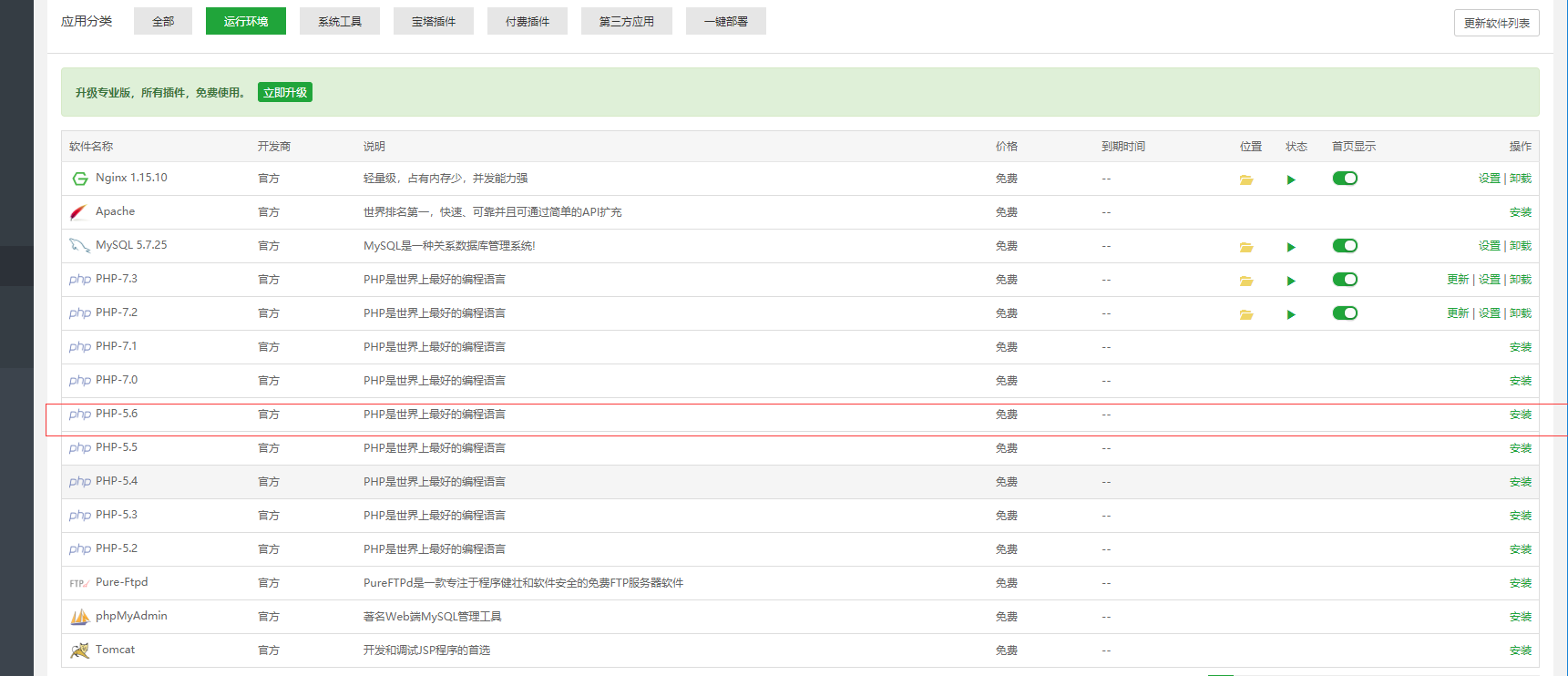Click the MySQL dolphin icon

click(x=79, y=246)
